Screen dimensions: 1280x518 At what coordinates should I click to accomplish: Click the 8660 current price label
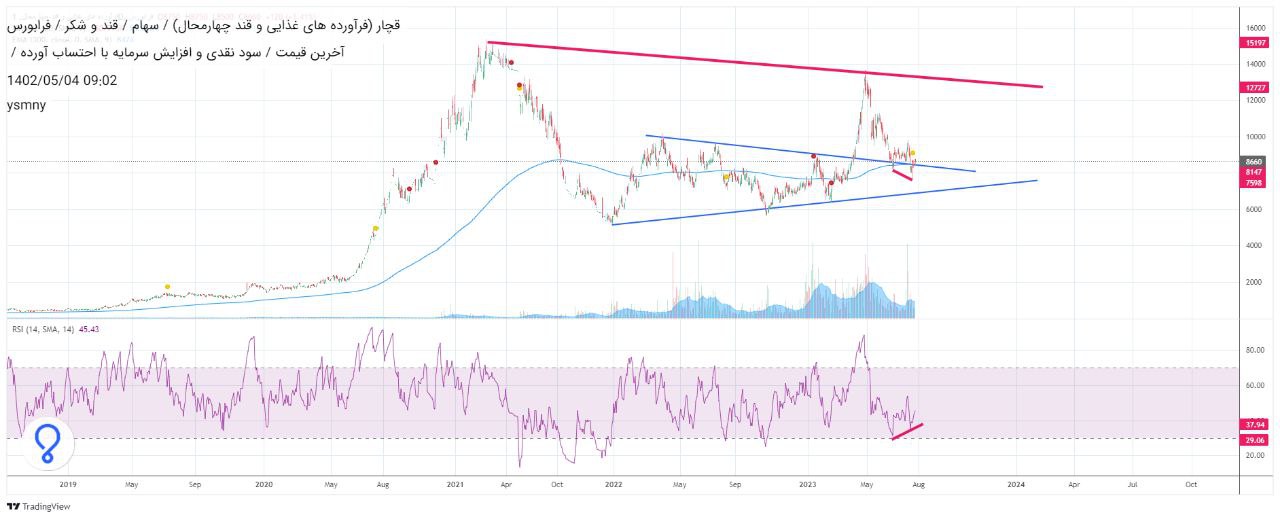1255,161
